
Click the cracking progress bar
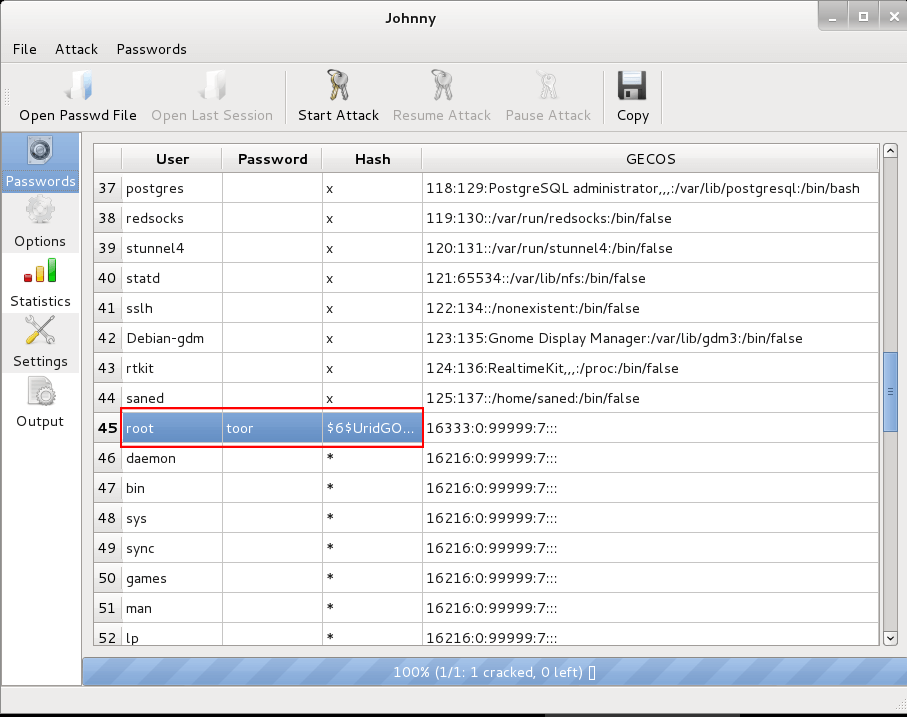[494, 672]
